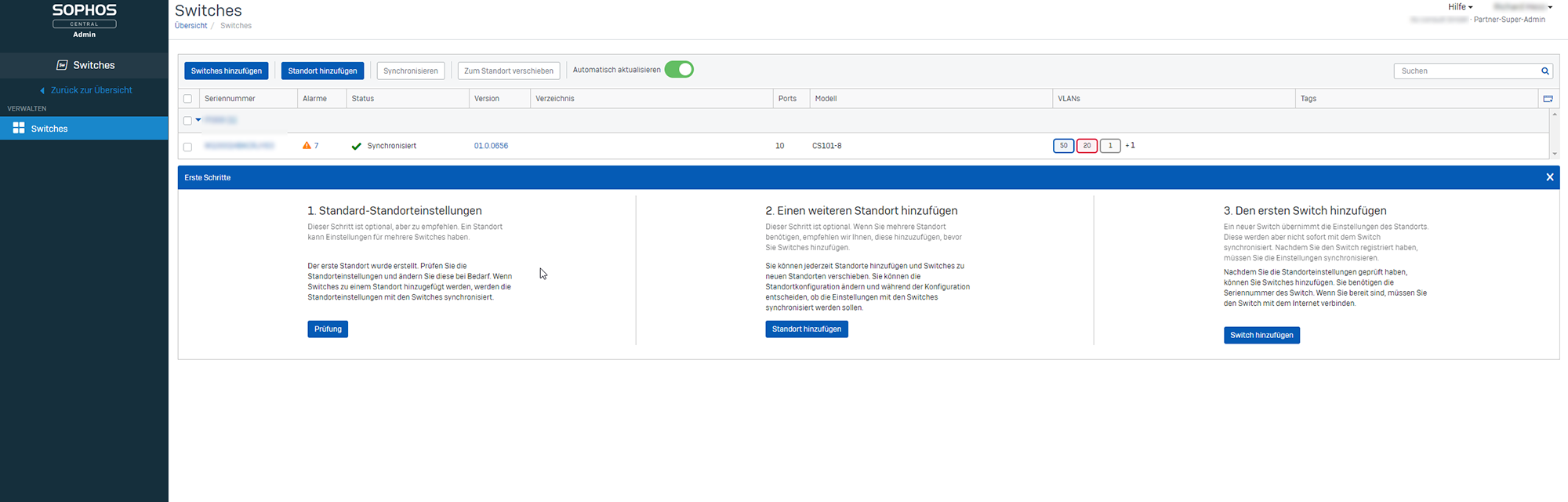Click the search magnifier icon
The width and height of the screenshot is (1568, 502).
coord(1544,71)
